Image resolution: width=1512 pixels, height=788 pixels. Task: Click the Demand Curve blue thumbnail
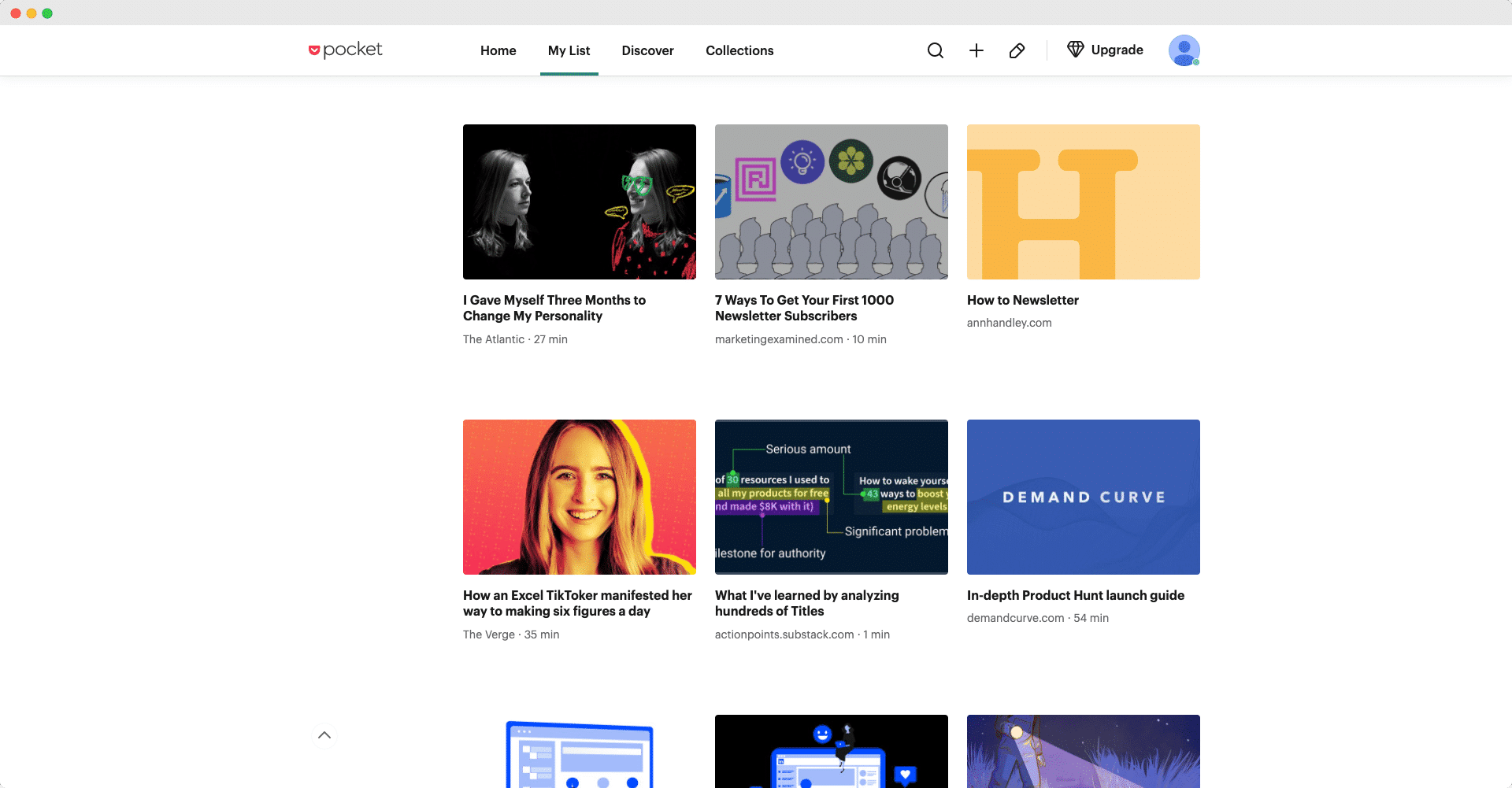[x=1084, y=497]
